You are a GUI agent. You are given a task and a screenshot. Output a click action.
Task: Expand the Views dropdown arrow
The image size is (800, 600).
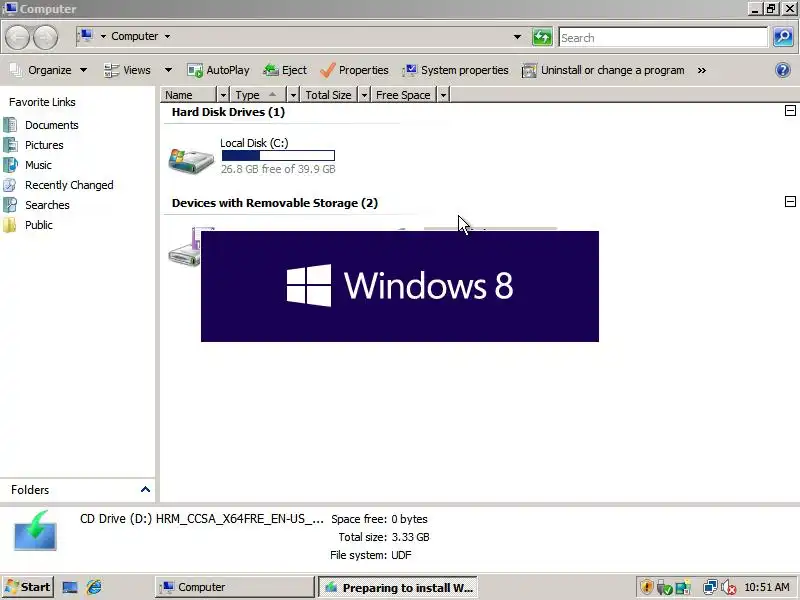click(168, 70)
